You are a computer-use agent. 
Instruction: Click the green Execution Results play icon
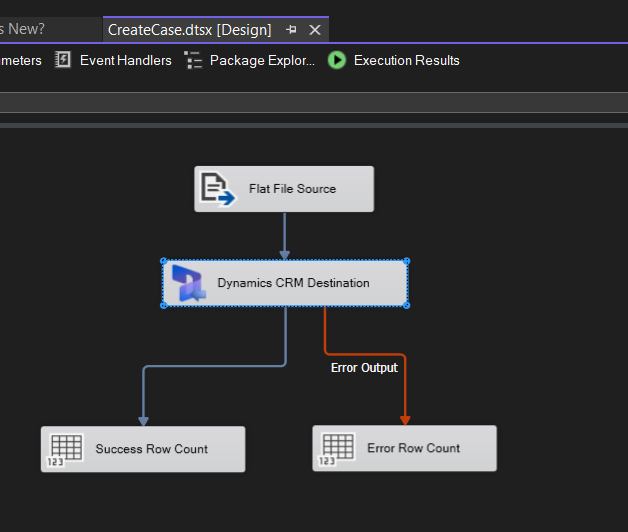337,60
